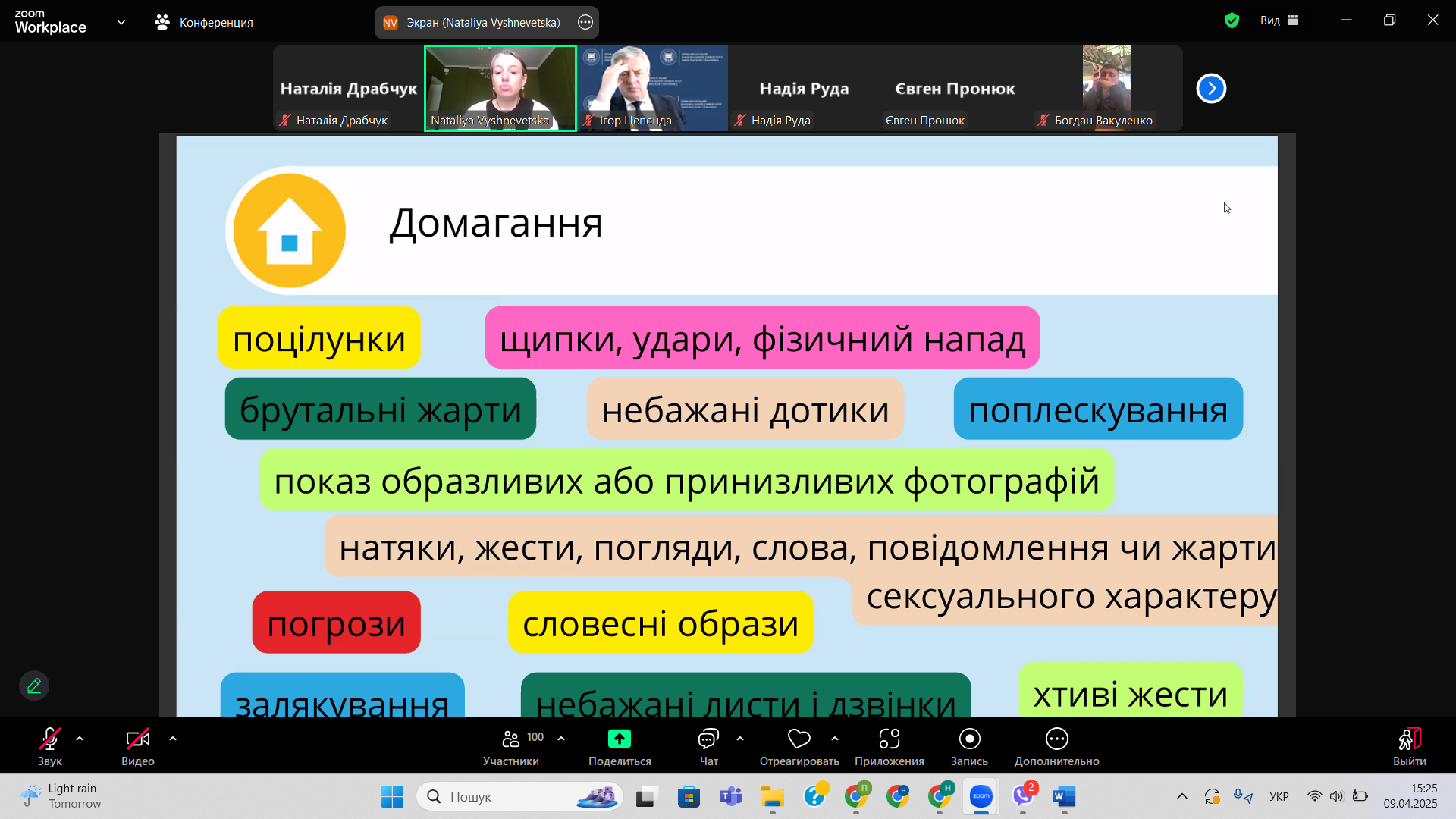Open the Reactions heart icon

799,739
